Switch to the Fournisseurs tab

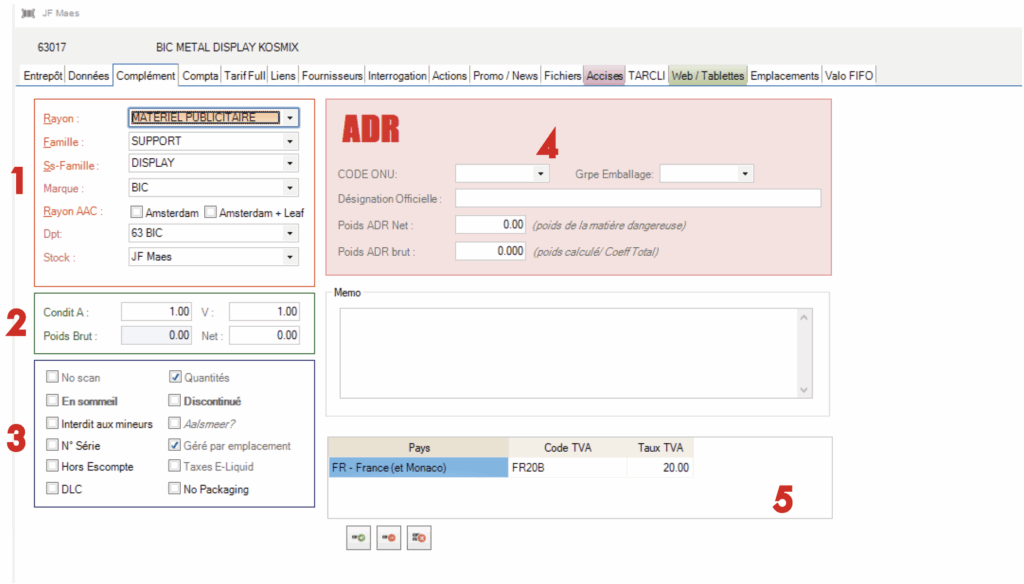(332, 76)
